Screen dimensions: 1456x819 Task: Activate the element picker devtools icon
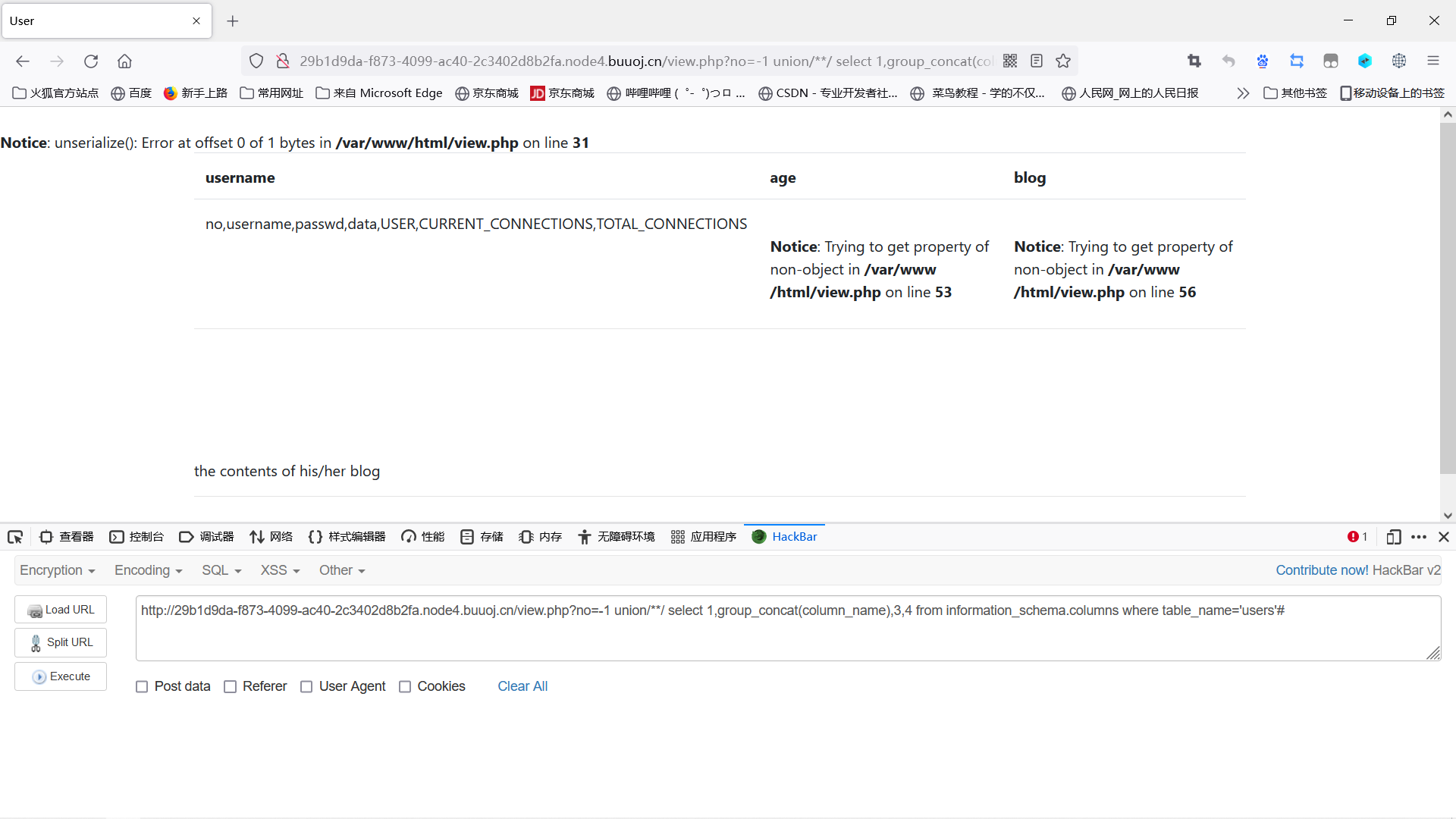point(15,537)
